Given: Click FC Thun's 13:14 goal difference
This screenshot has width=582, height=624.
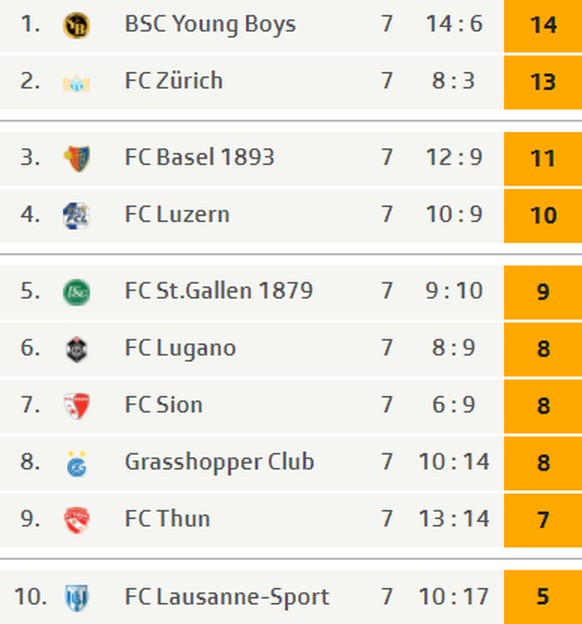Looking at the screenshot, I should [x=454, y=519].
